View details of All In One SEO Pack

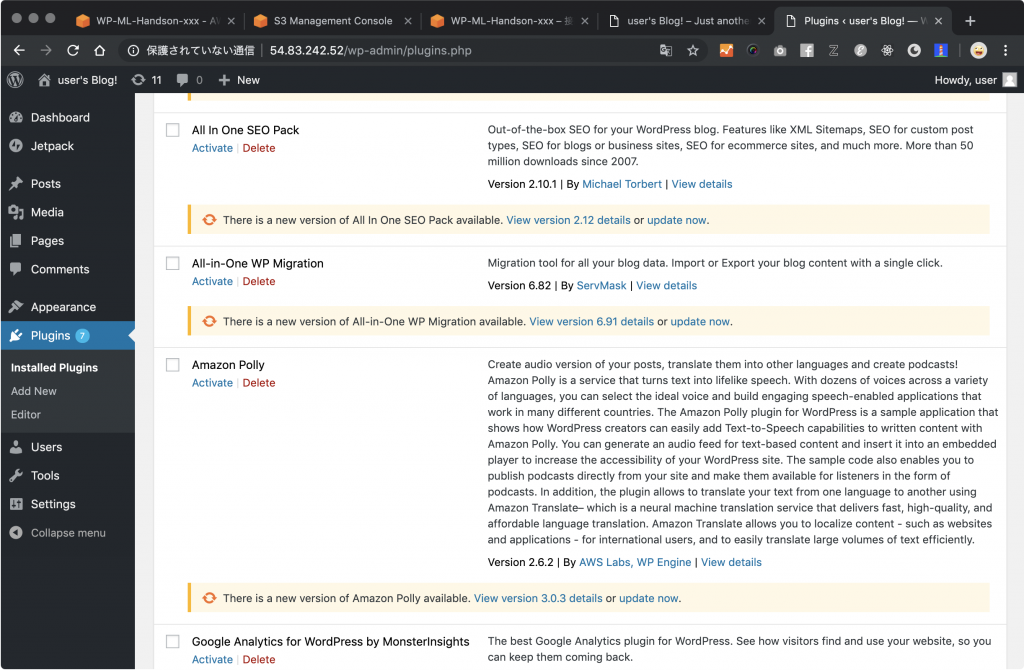click(x=702, y=184)
